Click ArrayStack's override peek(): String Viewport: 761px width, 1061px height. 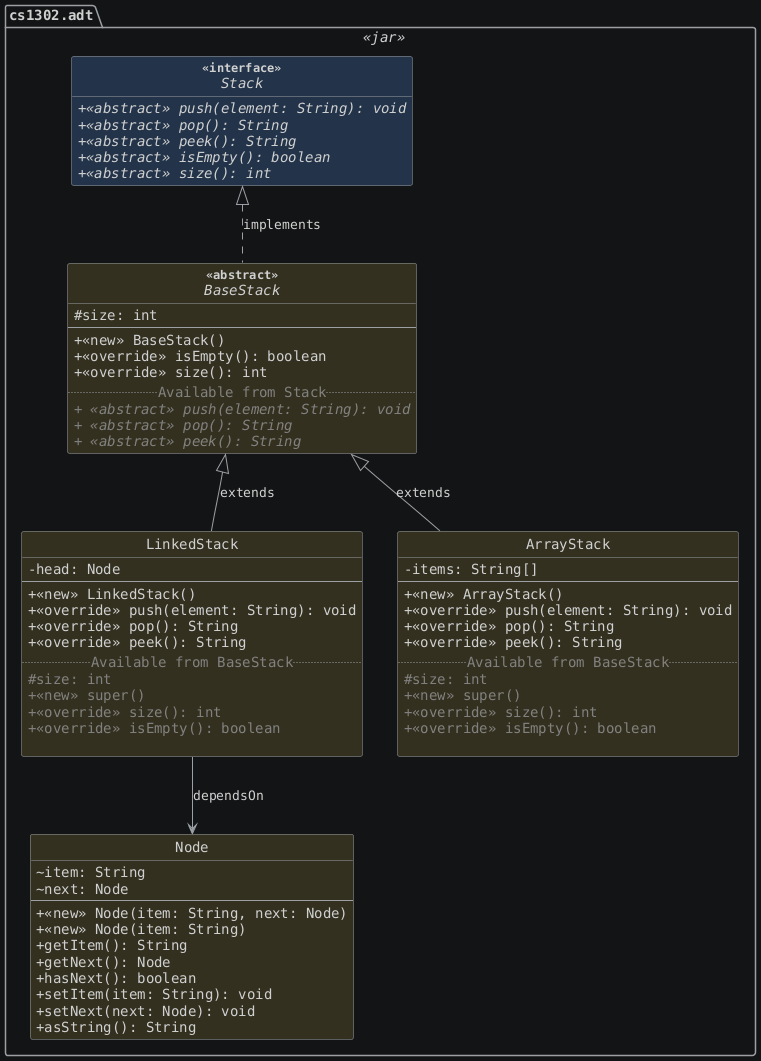pos(513,643)
